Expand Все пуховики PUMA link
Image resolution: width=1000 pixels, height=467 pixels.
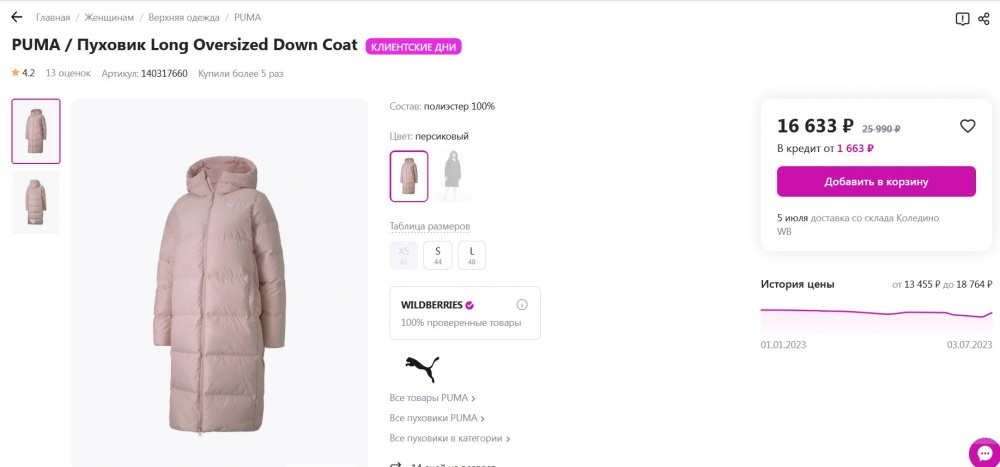click(x=437, y=419)
